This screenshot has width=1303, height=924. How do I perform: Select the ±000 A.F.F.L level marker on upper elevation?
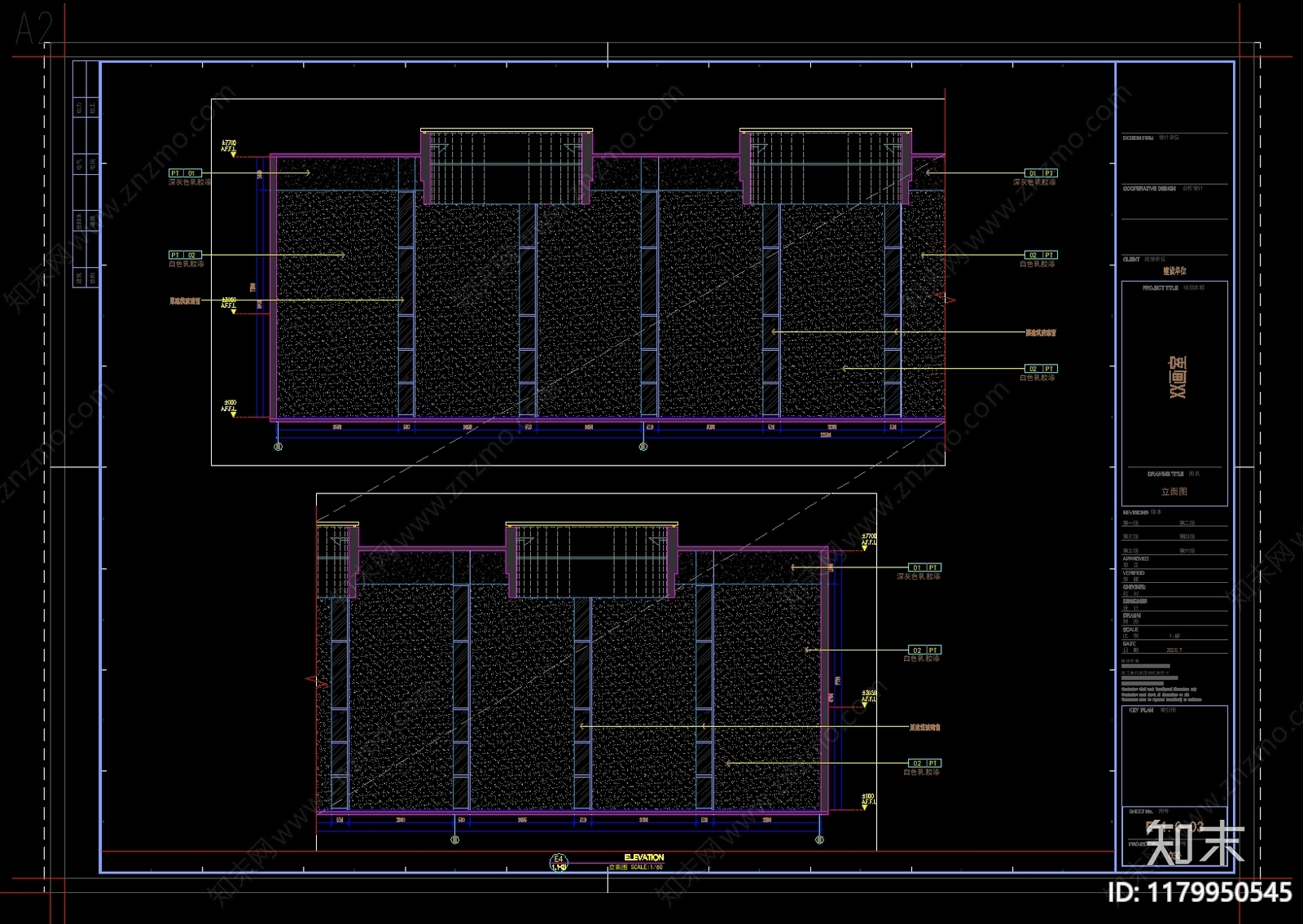click(x=229, y=407)
